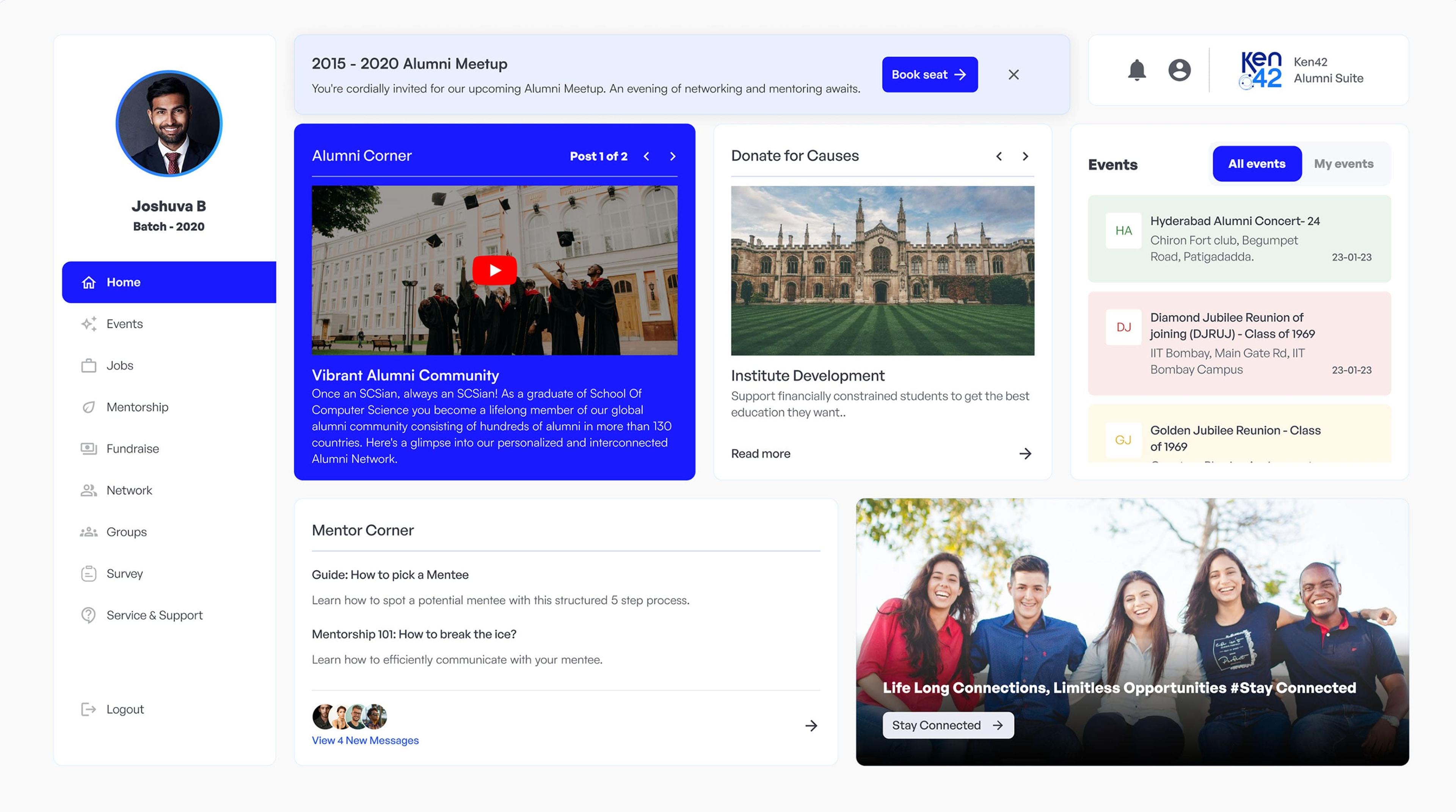Click the Events sparkle icon in sidebar

[x=89, y=324]
